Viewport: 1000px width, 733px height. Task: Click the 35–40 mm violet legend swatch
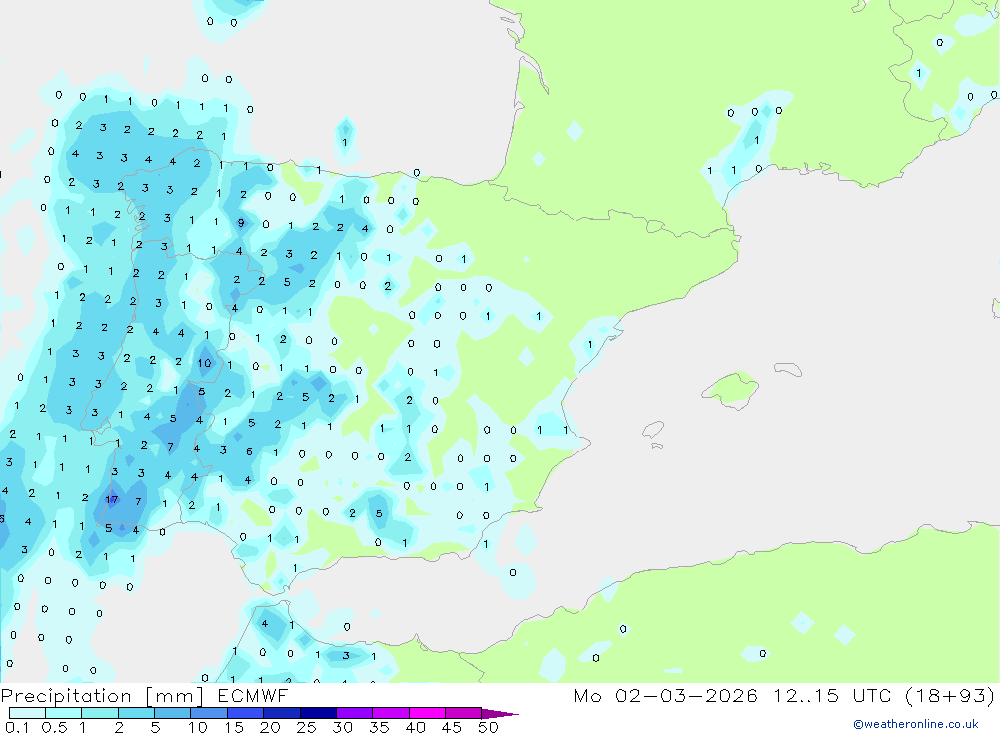tap(390, 713)
